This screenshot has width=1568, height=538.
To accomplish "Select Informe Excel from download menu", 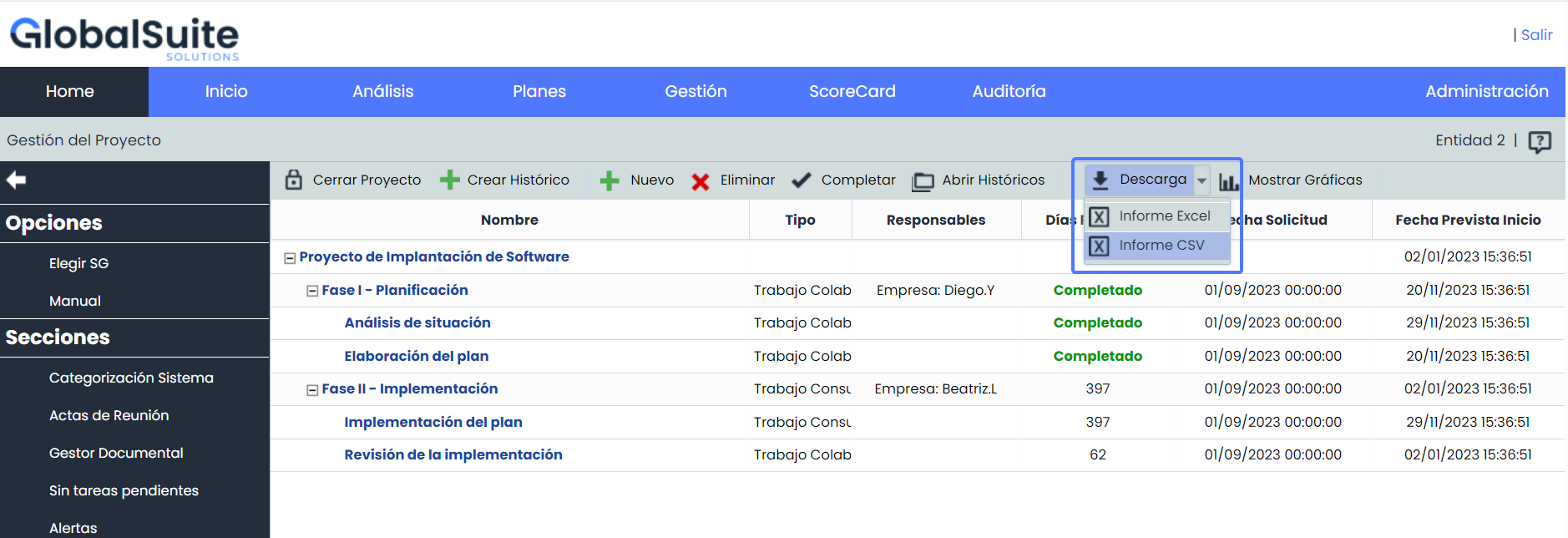I will 1164,216.
